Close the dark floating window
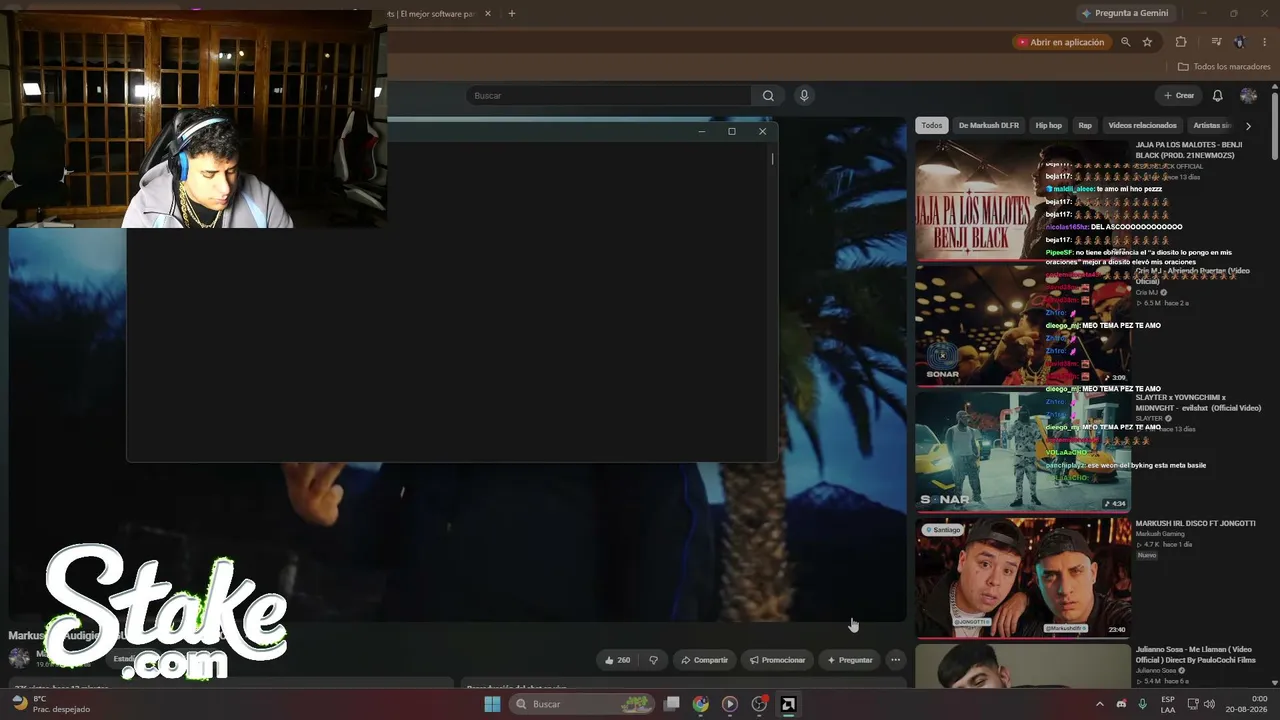This screenshot has height=720, width=1280. click(762, 131)
